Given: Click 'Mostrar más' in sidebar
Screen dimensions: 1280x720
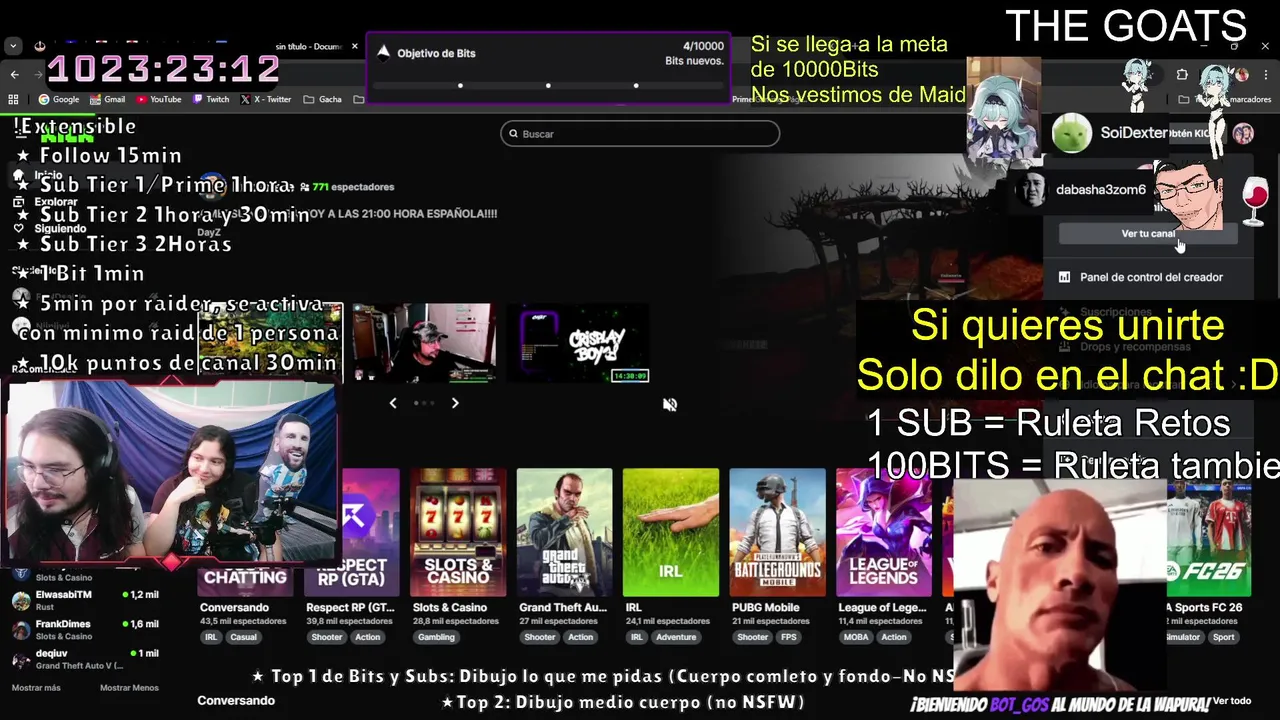Looking at the screenshot, I should click(36, 688).
